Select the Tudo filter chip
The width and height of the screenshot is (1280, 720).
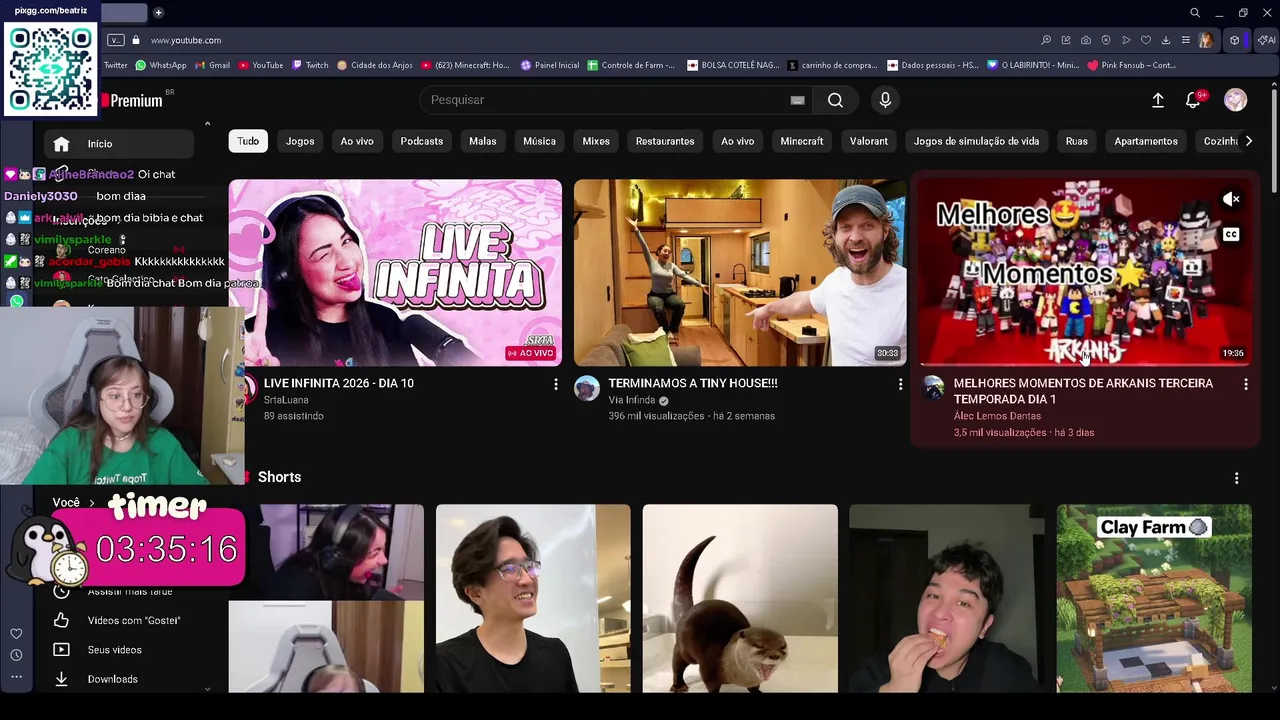point(248,141)
